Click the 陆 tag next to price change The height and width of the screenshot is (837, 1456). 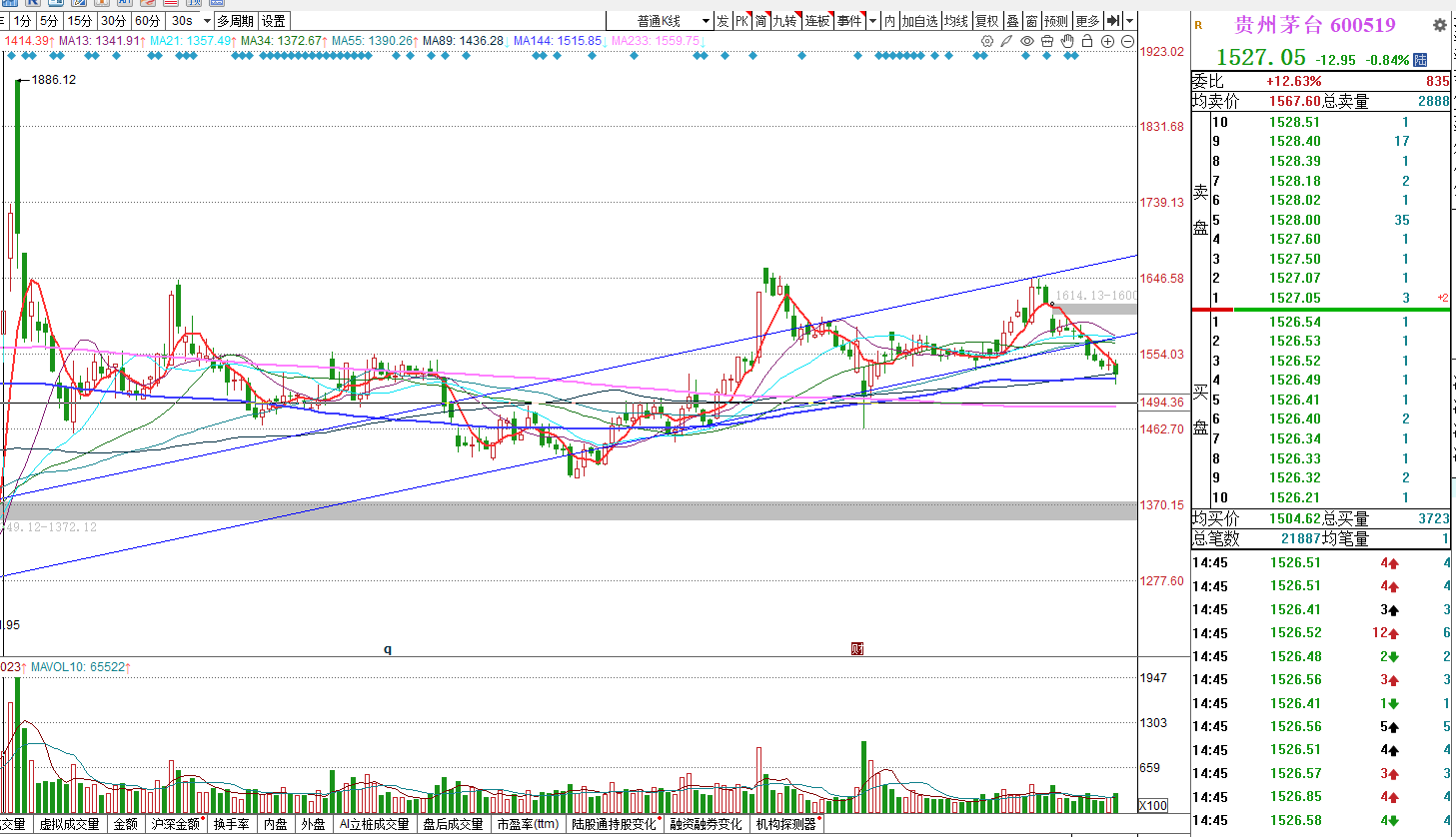click(x=1421, y=60)
